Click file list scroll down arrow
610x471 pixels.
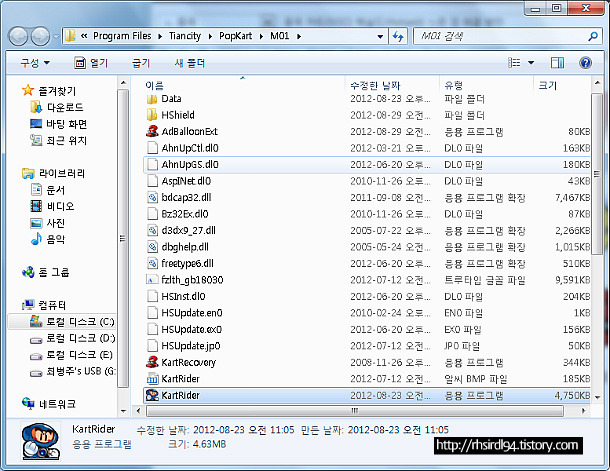tap(597, 397)
